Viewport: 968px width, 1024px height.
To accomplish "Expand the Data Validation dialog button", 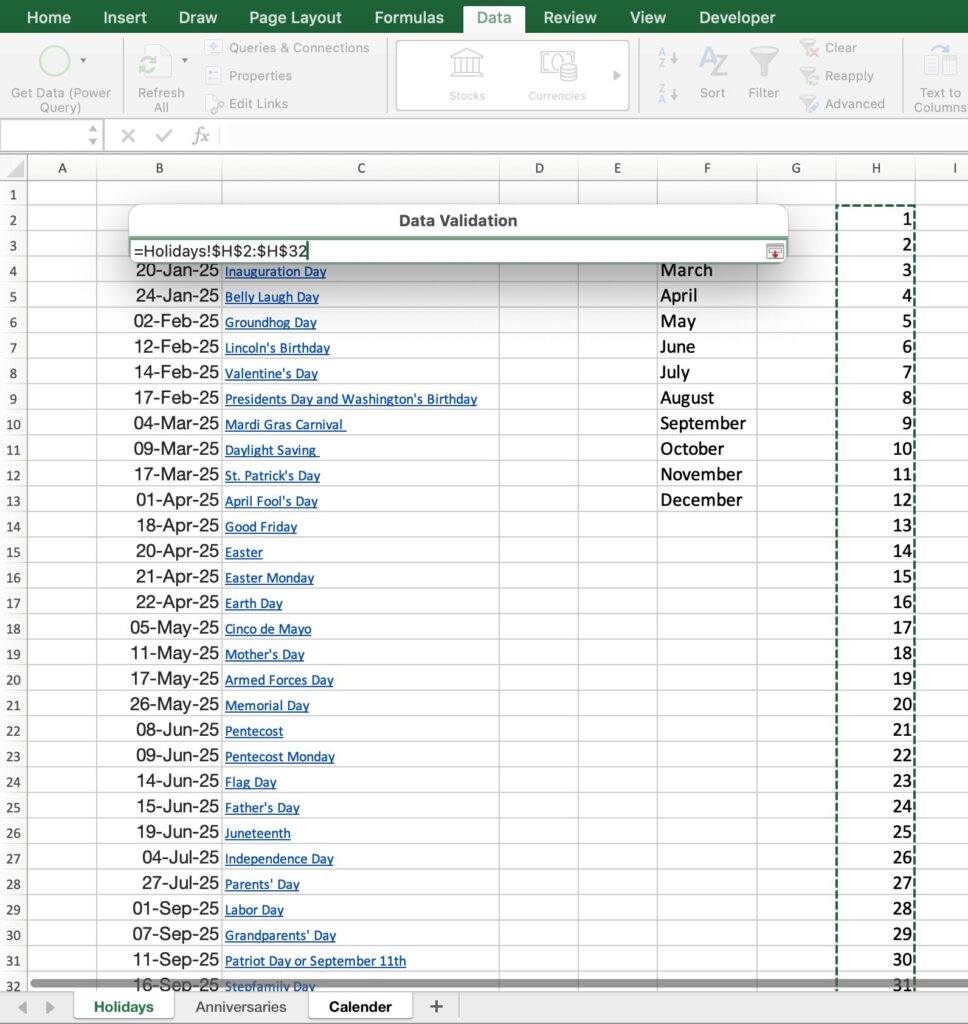I will (775, 251).
